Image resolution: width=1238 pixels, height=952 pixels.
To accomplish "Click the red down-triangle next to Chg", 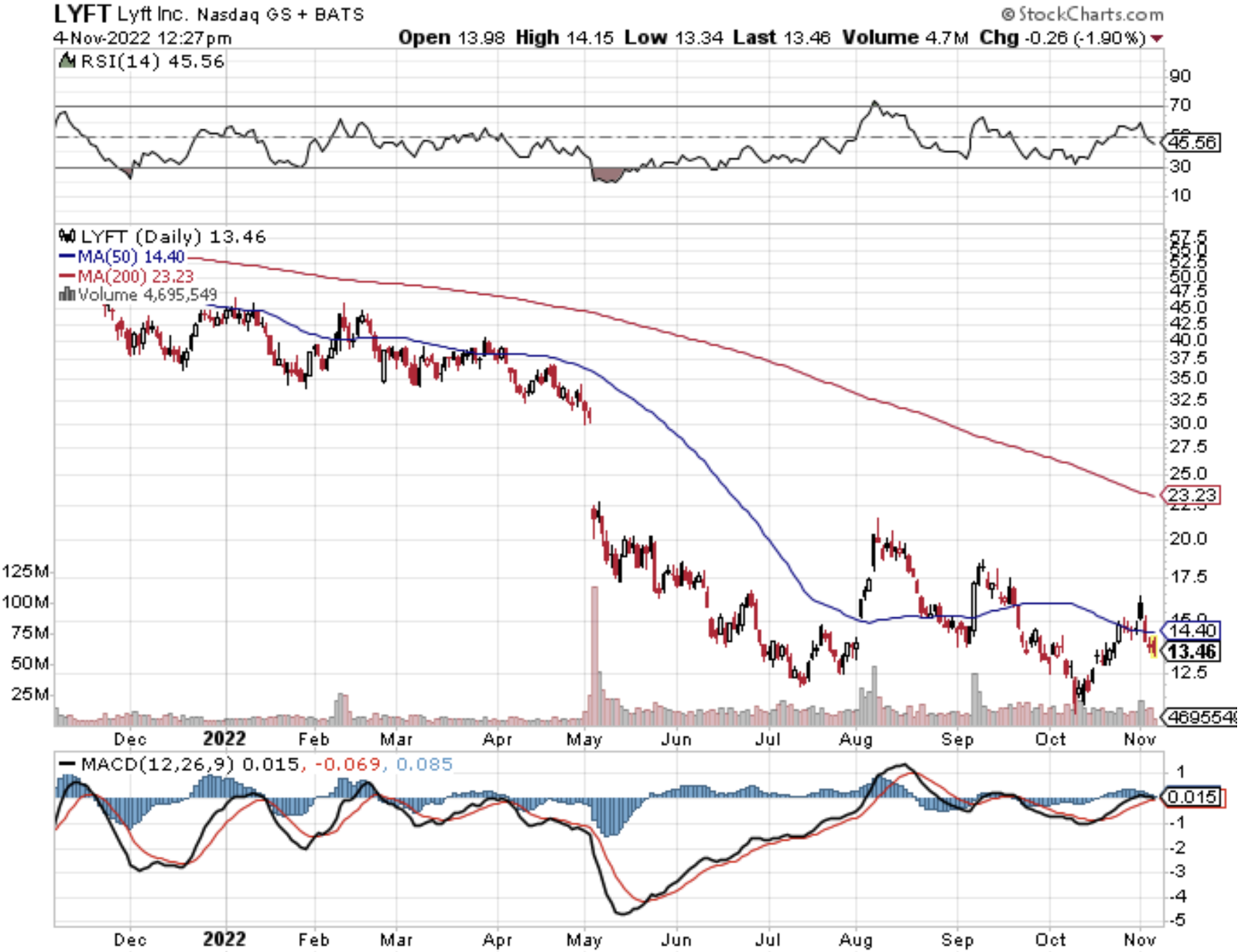I will click(1156, 38).
